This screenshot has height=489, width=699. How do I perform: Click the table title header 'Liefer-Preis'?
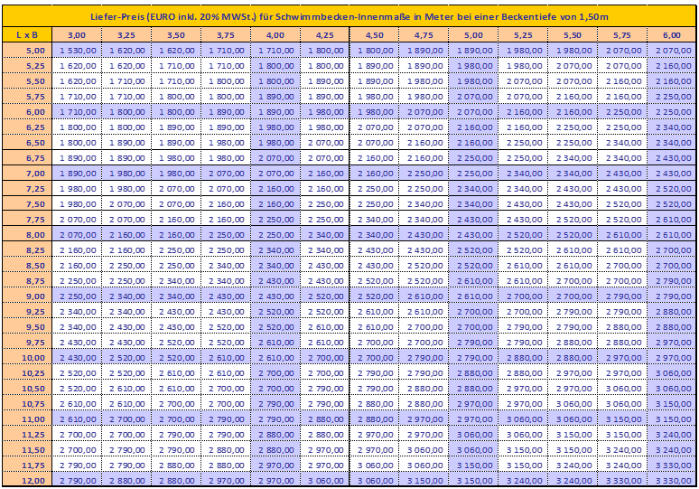(349, 18)
